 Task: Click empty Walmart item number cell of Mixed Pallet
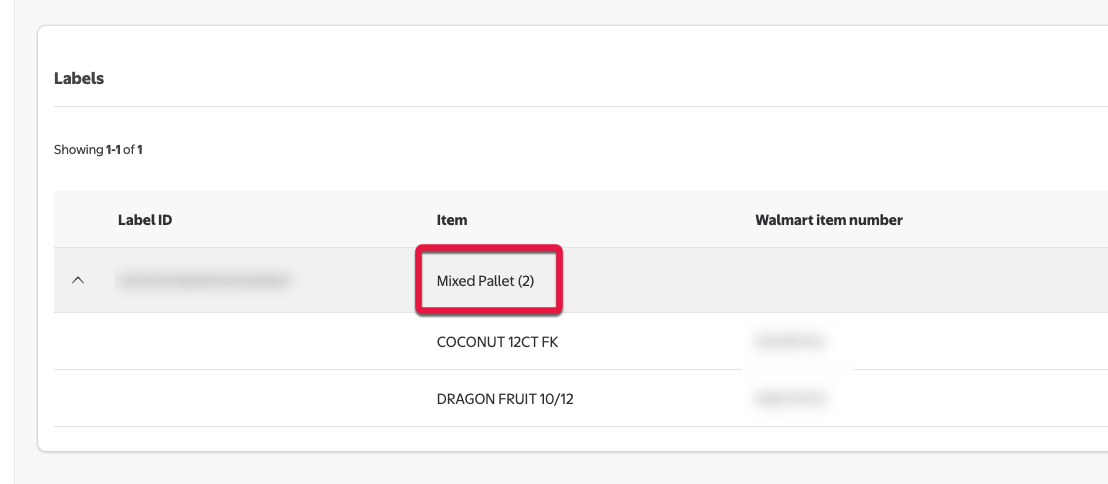click(x=900, y=281)
